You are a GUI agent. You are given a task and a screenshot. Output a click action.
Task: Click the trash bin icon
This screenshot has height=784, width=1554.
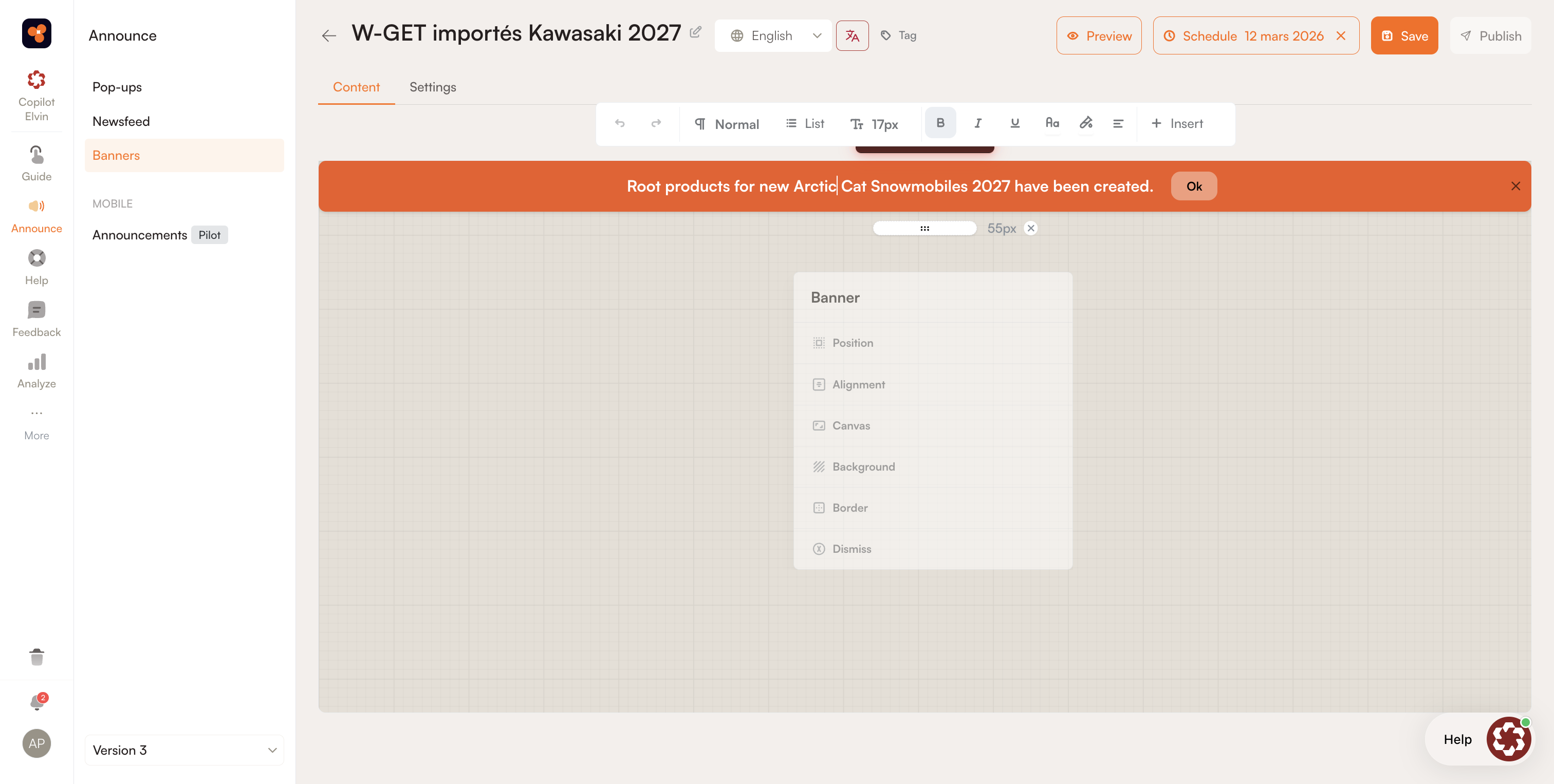click(x=37, y=657)
